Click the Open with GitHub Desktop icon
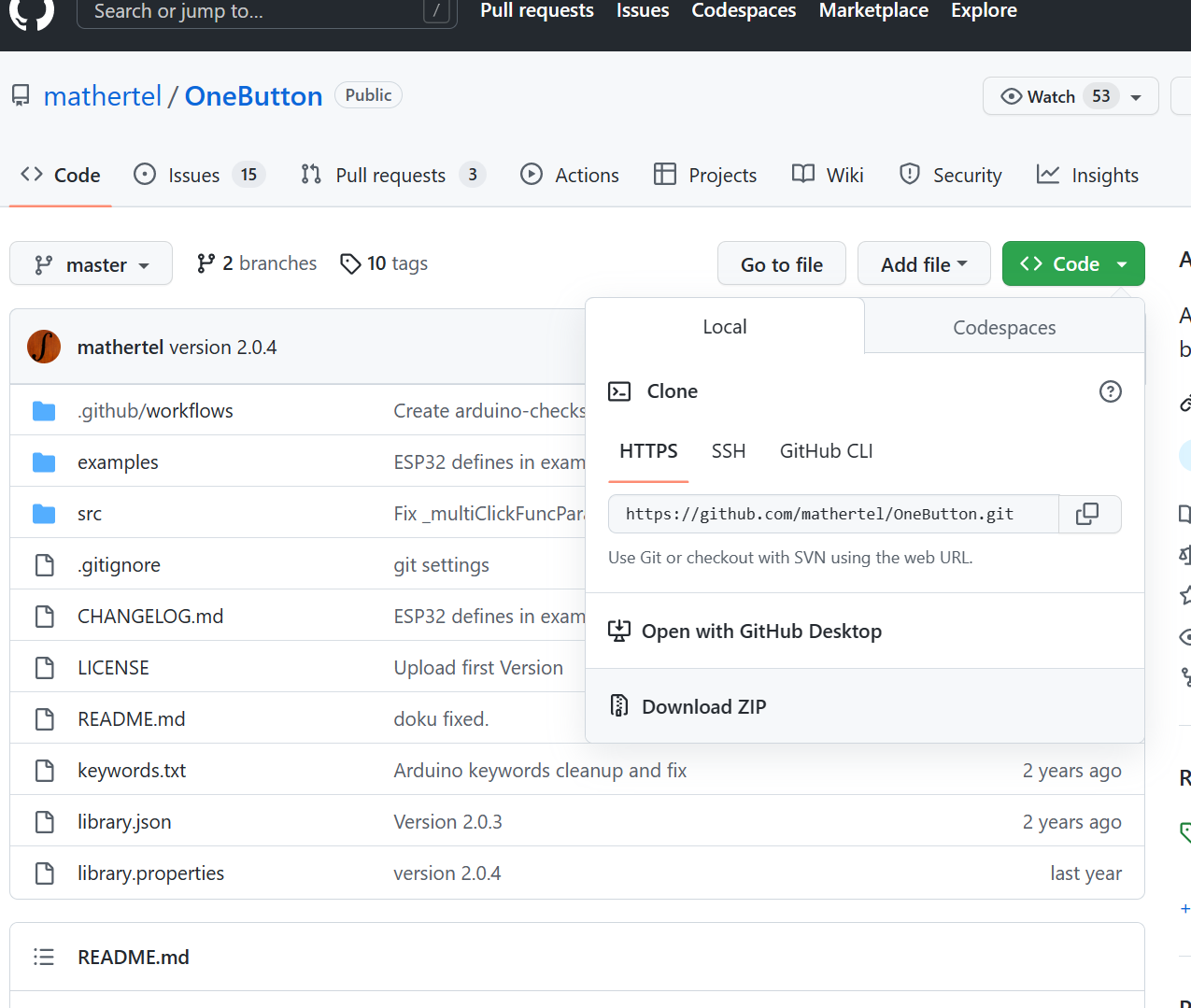Screen dimensions: 1191x1008 [x=619, y=632]
